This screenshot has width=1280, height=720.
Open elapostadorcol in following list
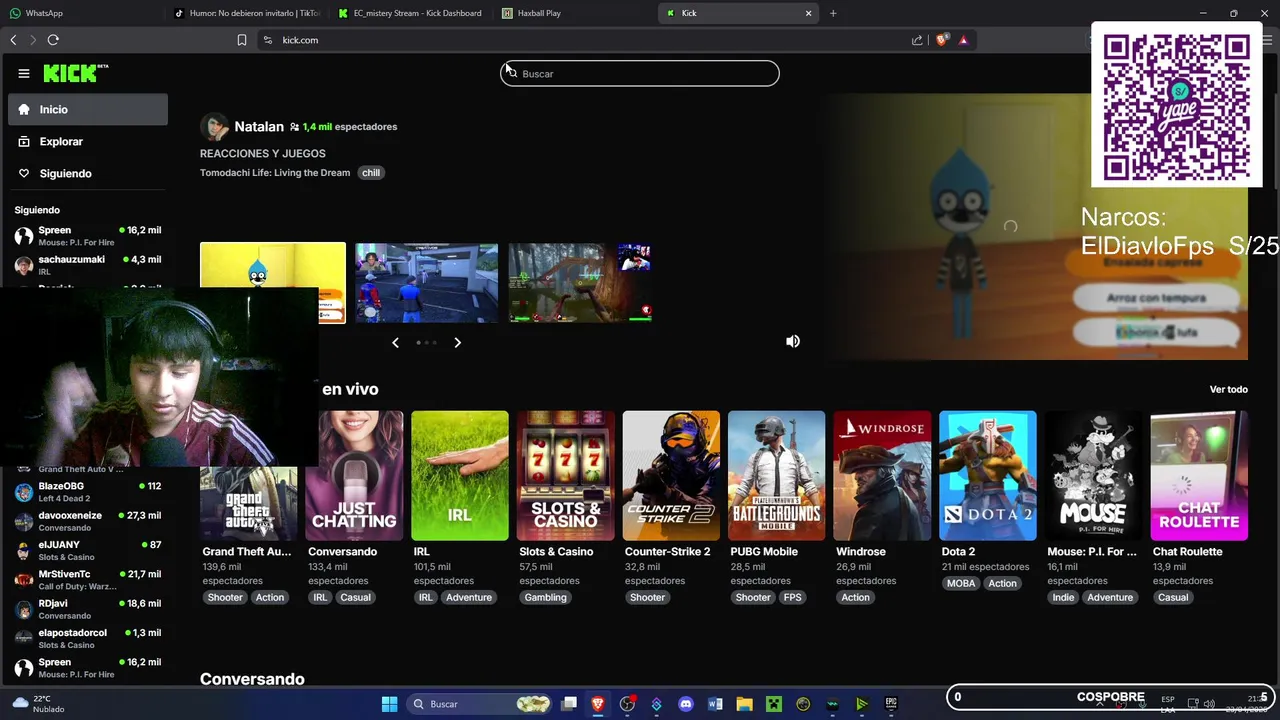[88, 639]
